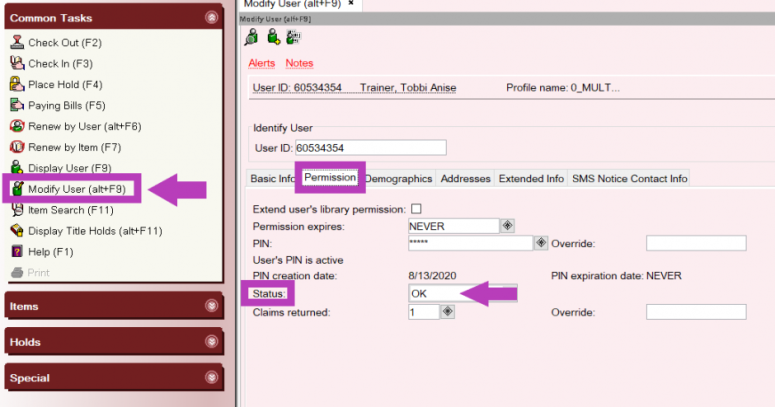The height and width of the screenshot is (407, 775).
Task: Click the second user toolbar icon with plus
Action: click(x=273, y=37)
